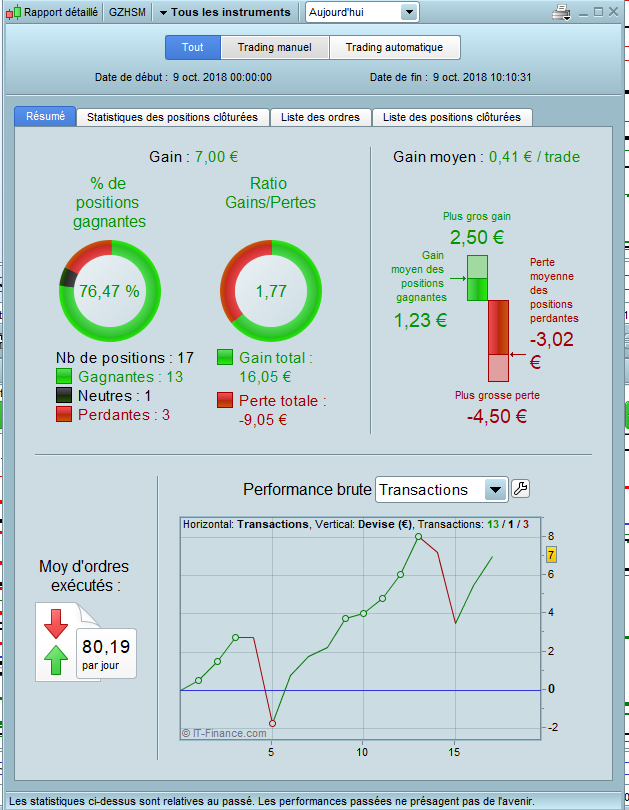
Task: Open Liste des positions clôturées tab
Action: 452,117
